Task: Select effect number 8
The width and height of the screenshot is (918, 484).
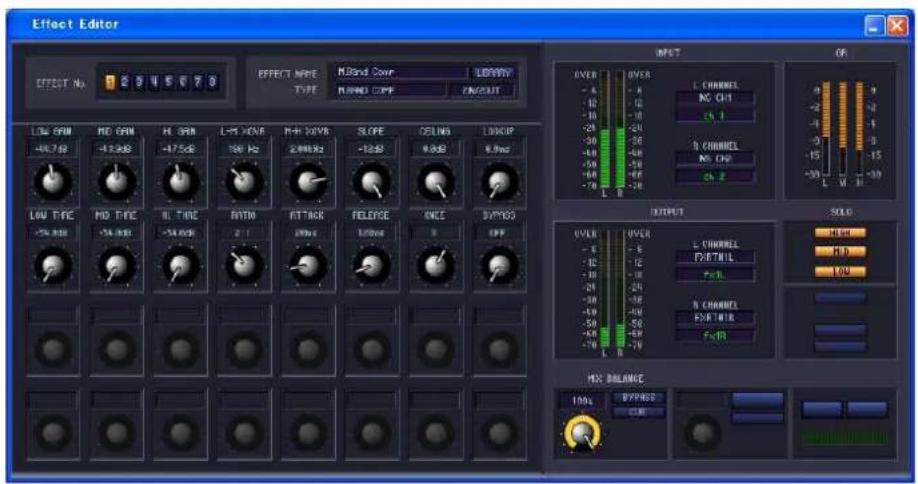Action: click(212, 82)
